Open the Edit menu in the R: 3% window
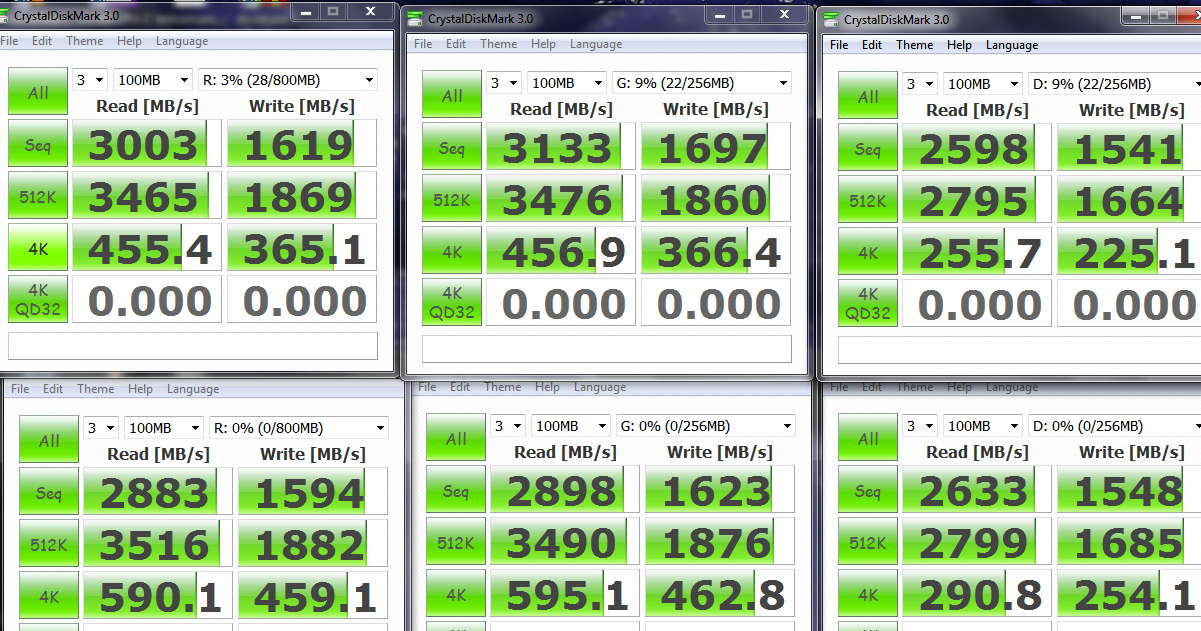The width and height of the screenshot is (1201, 631). pyautogui.click(x=42, y=41)
